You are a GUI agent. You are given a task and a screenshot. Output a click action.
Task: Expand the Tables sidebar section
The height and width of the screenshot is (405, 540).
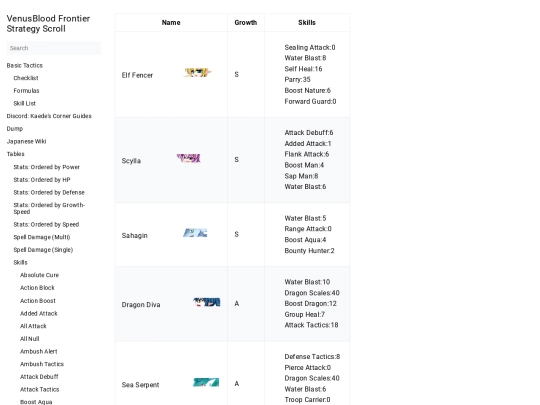15,154
